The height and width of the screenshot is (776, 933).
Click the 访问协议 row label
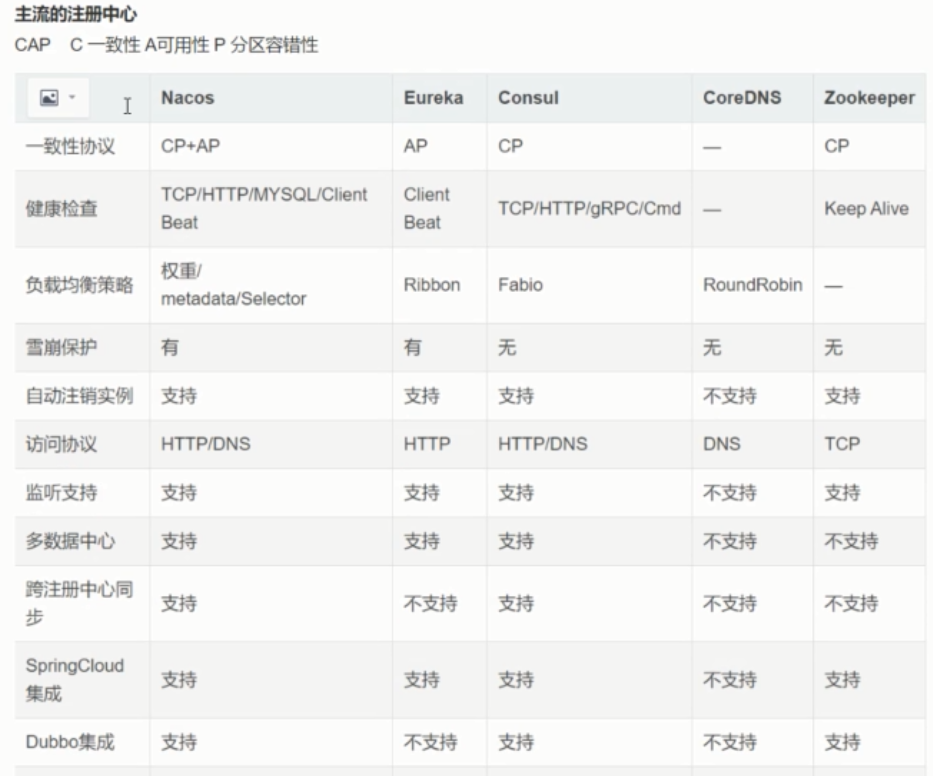point(61,445)
